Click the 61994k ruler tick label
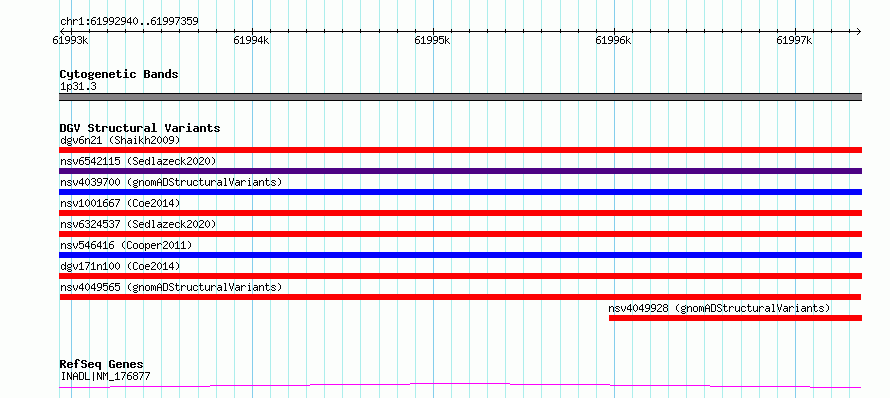Image resolution: width=890 pixels, height=398 pixels. 251,40
